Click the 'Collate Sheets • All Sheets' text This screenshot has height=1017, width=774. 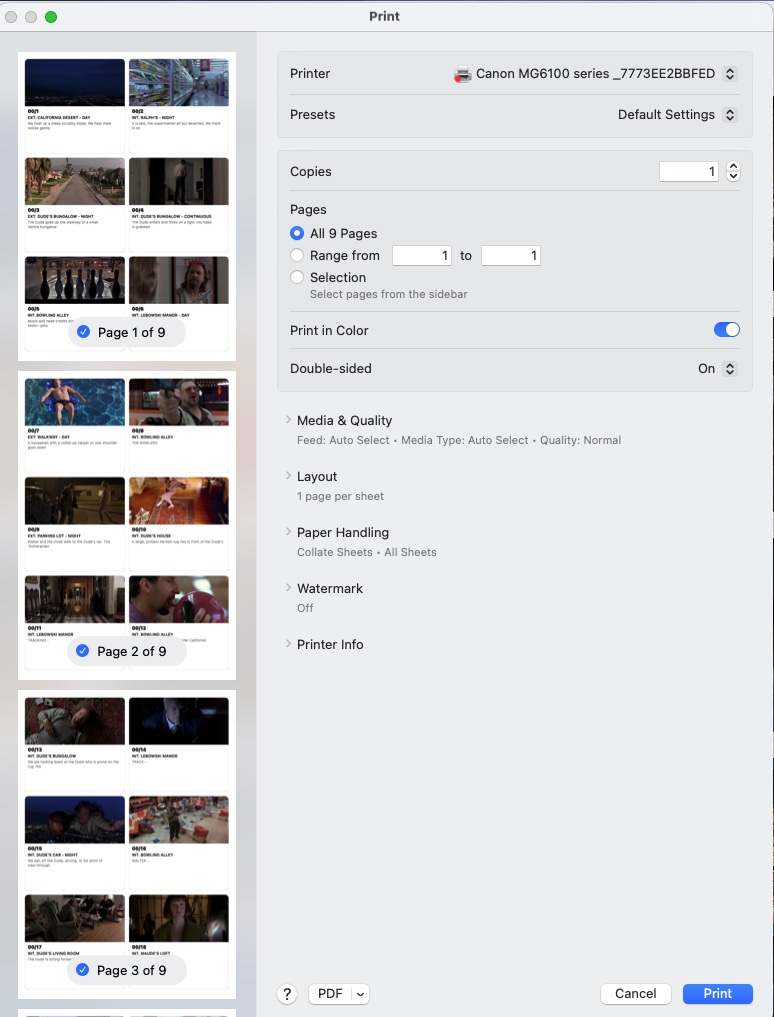(367, 553)
